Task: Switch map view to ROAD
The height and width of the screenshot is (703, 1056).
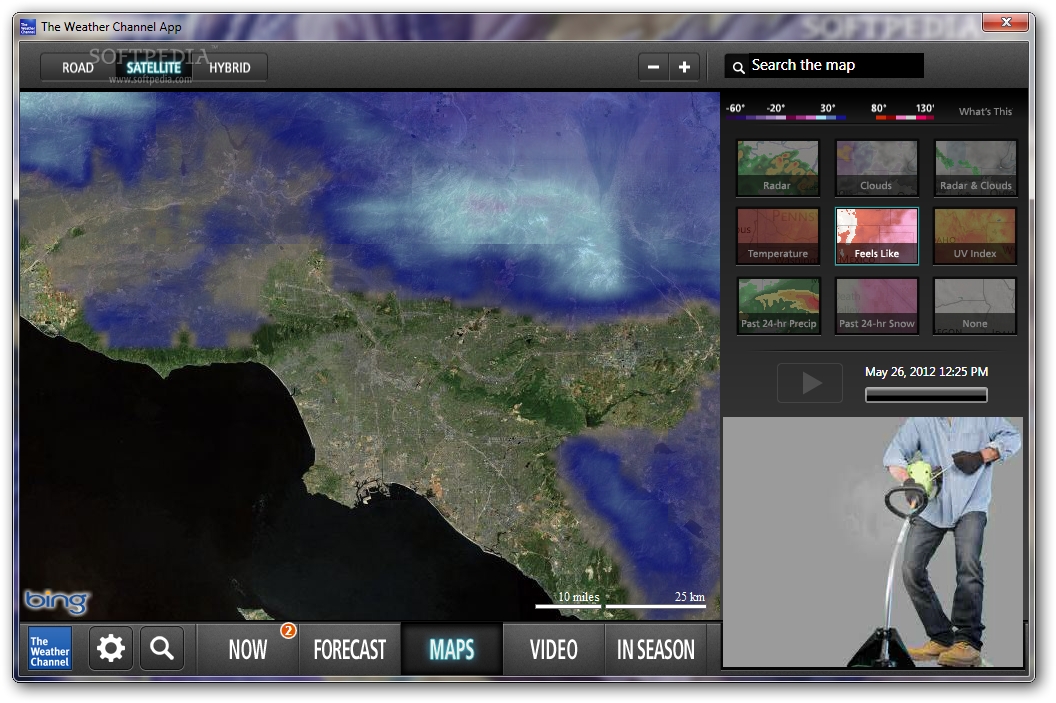Action: [x=77, y=67]
